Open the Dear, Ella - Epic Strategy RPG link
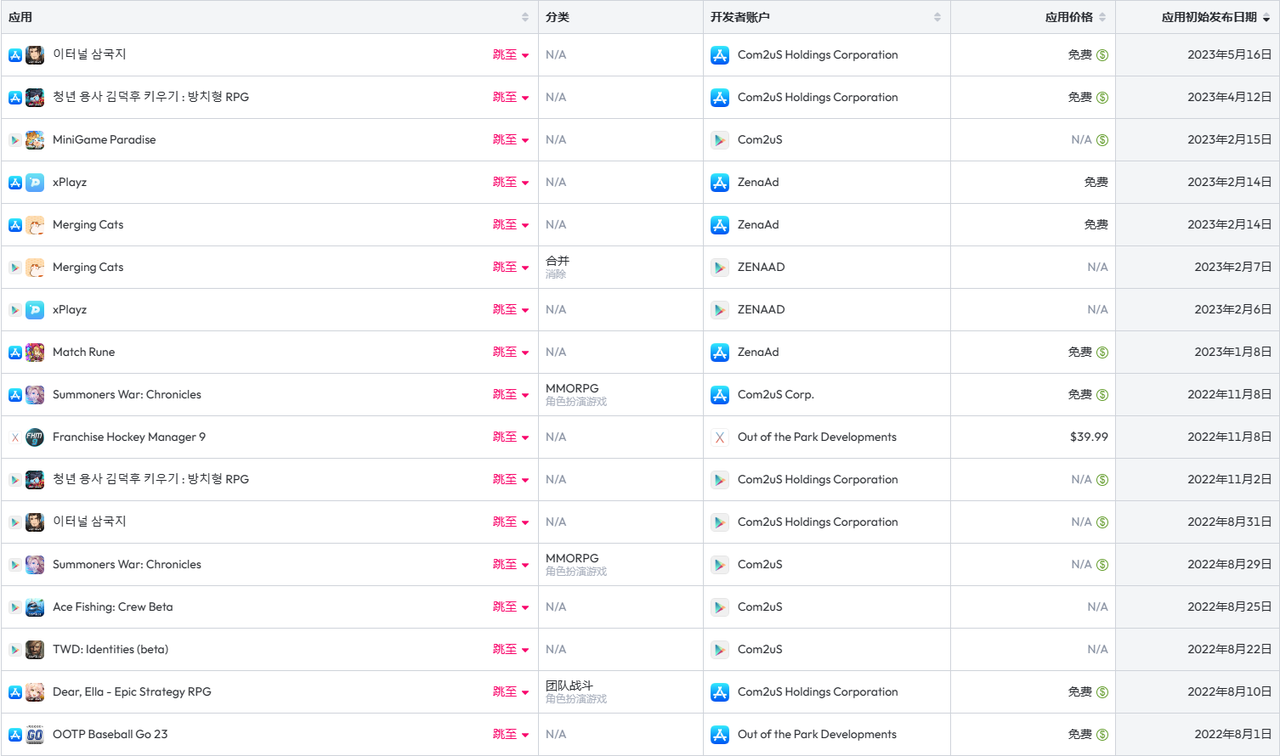 [x=132, y=692]
